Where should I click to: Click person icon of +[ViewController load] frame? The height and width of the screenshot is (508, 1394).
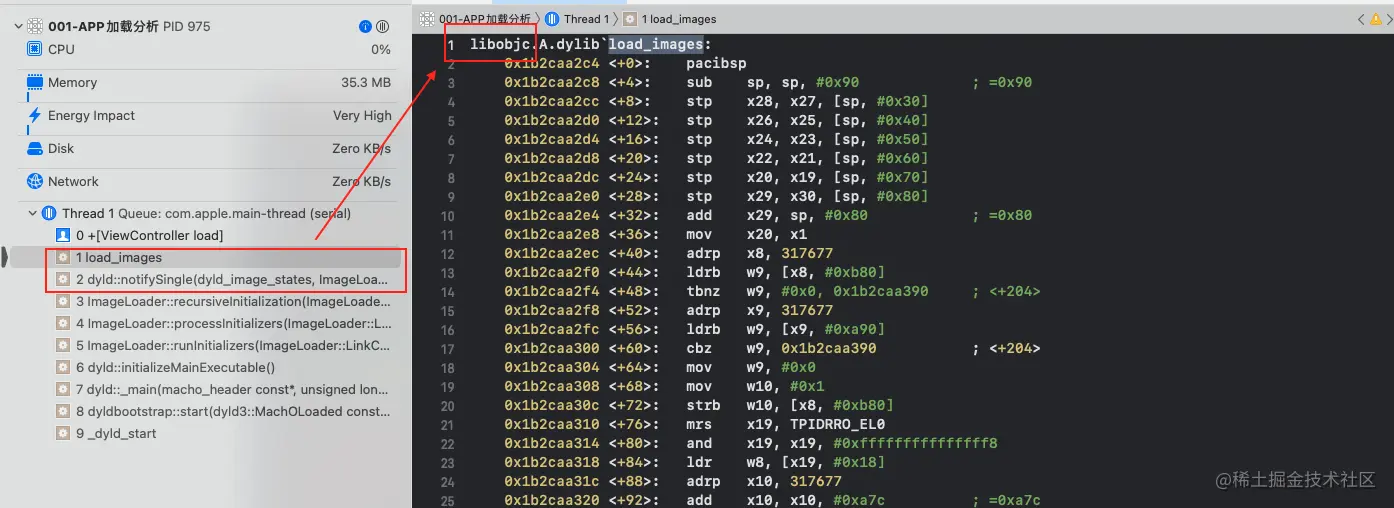[x=64, y=236]
